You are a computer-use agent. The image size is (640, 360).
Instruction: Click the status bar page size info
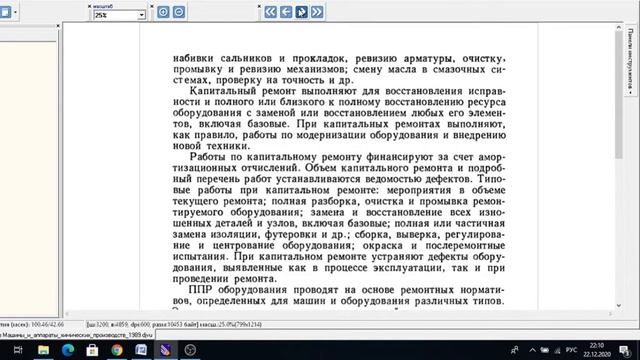point(174,324)
